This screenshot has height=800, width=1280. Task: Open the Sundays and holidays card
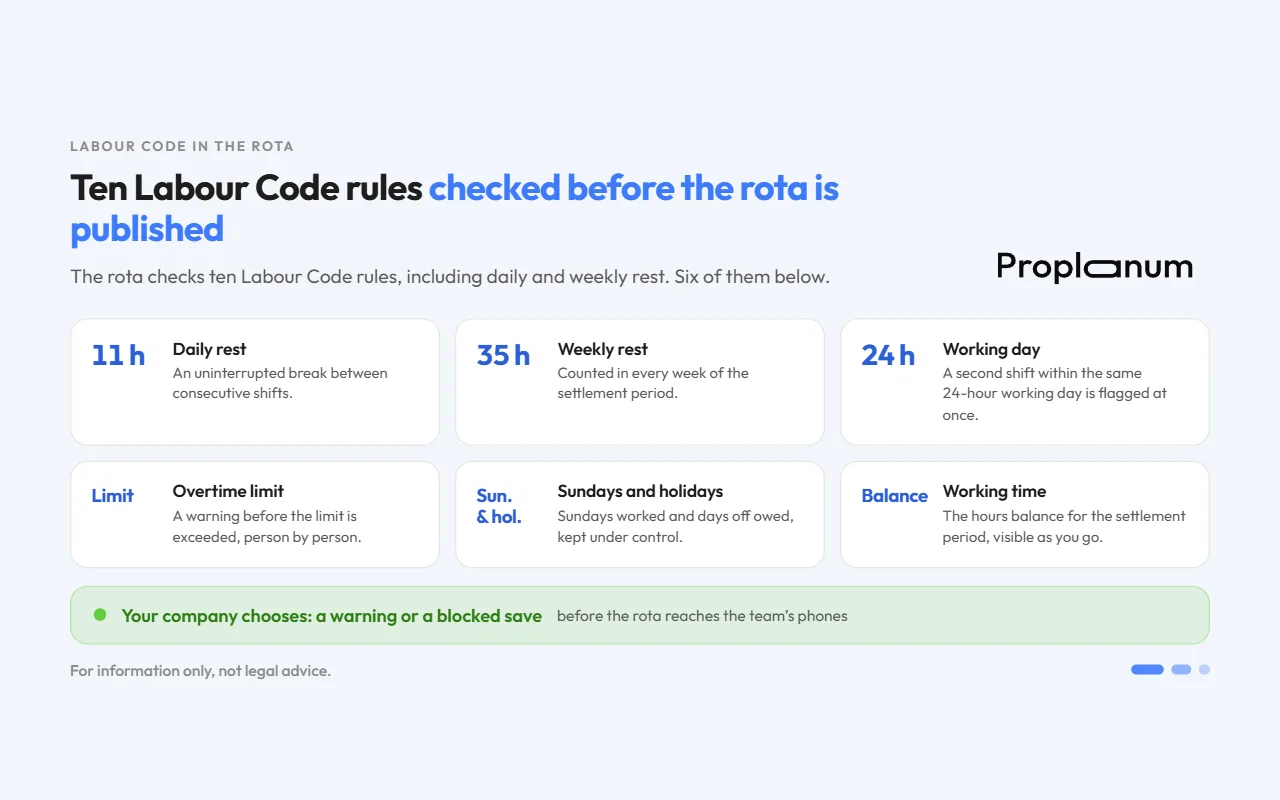(640, 514)
